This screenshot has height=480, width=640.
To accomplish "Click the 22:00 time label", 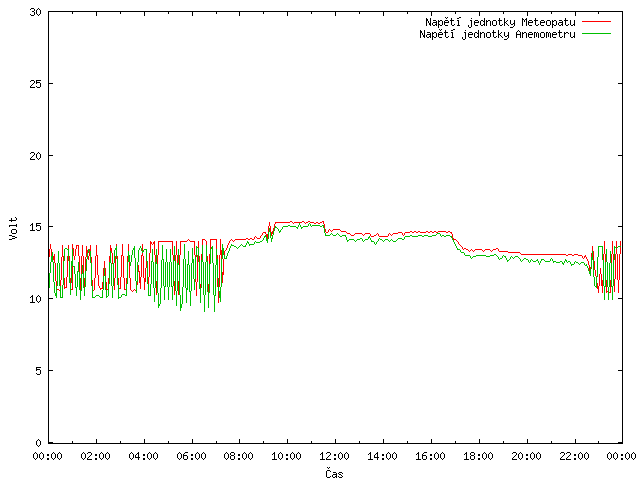I will 574,456.
